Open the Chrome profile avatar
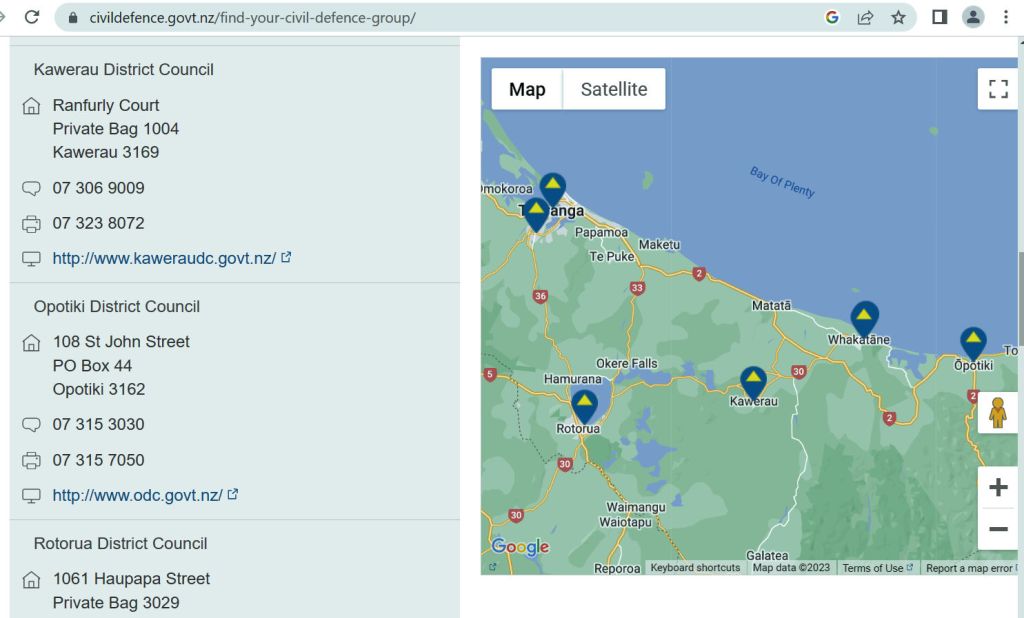Image resolution: width=1024 pixels, height=618 pixels. (973, 17)
